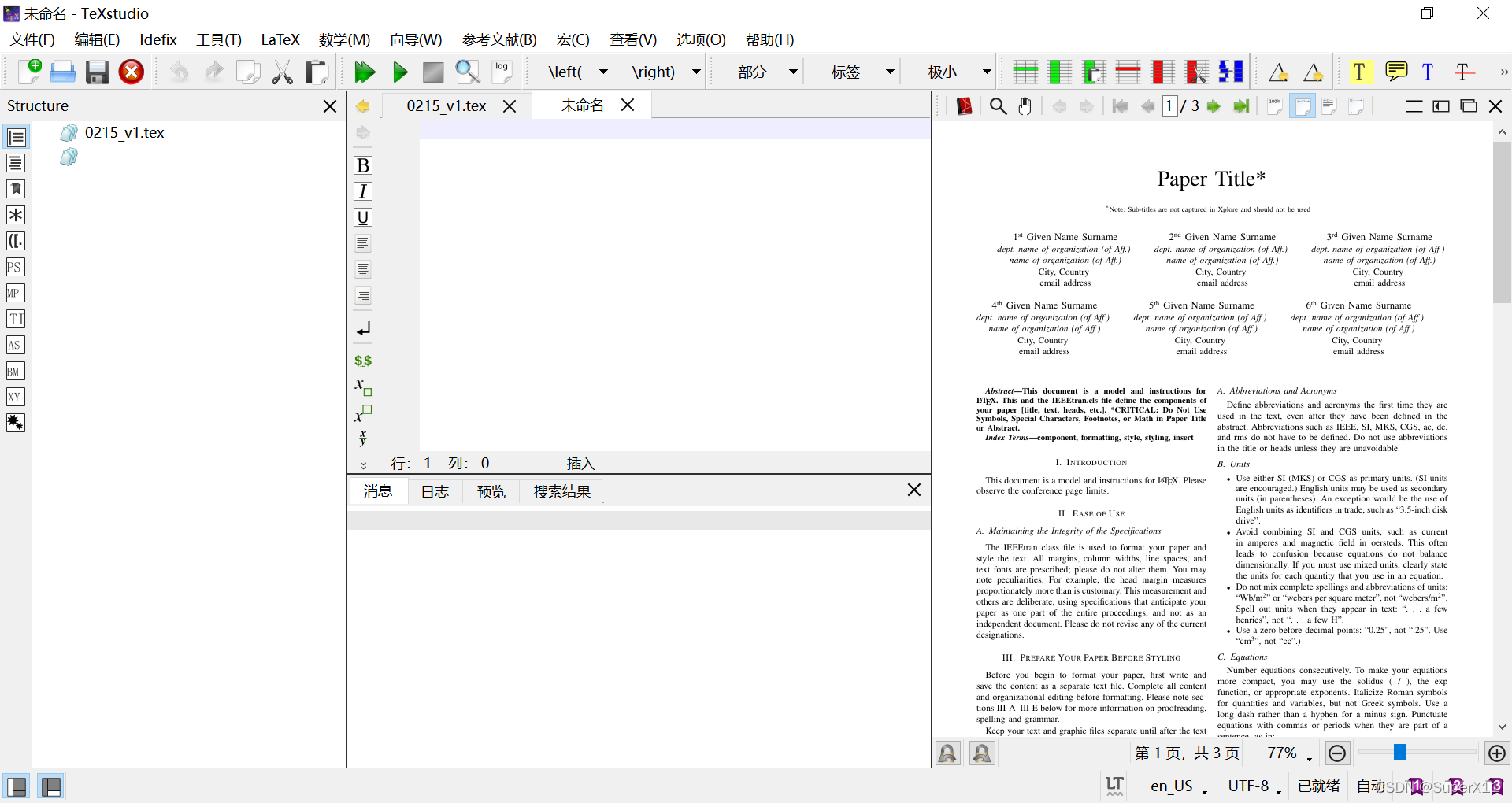Paste from the clipboard icon
1512x803 pixels.
[x=317, y=72]
